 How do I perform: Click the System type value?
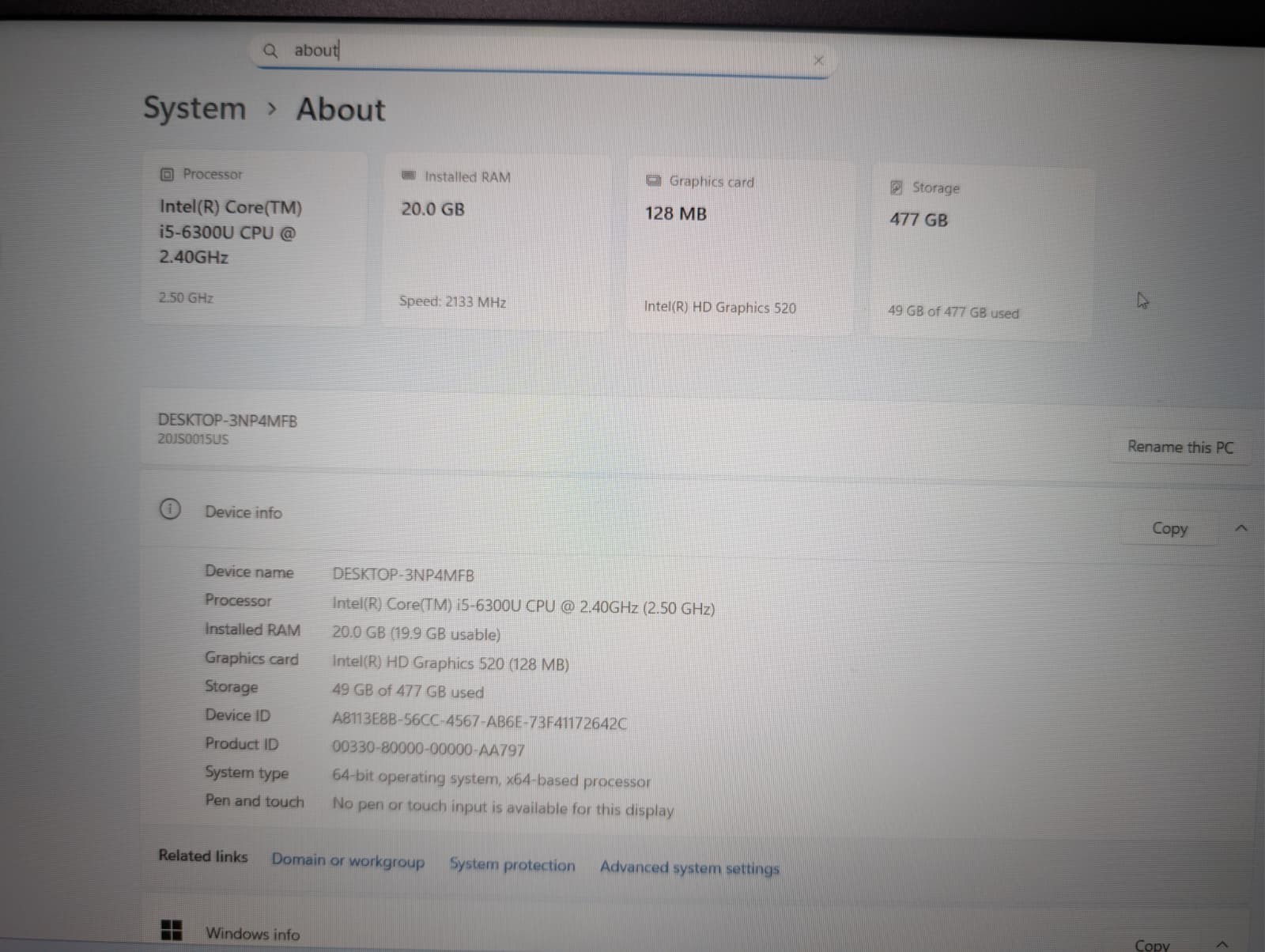point(491,779)
